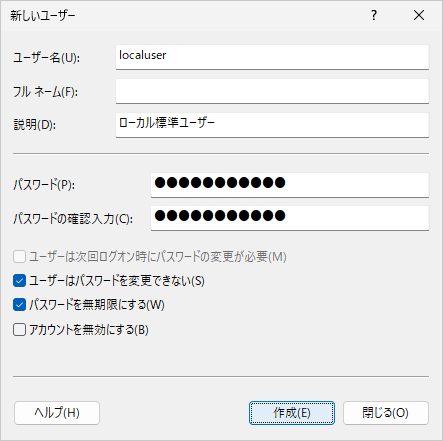The image size is (443, 441).
Task: Close the 新しいユーザー dialog with X
Action: point(419,15)
